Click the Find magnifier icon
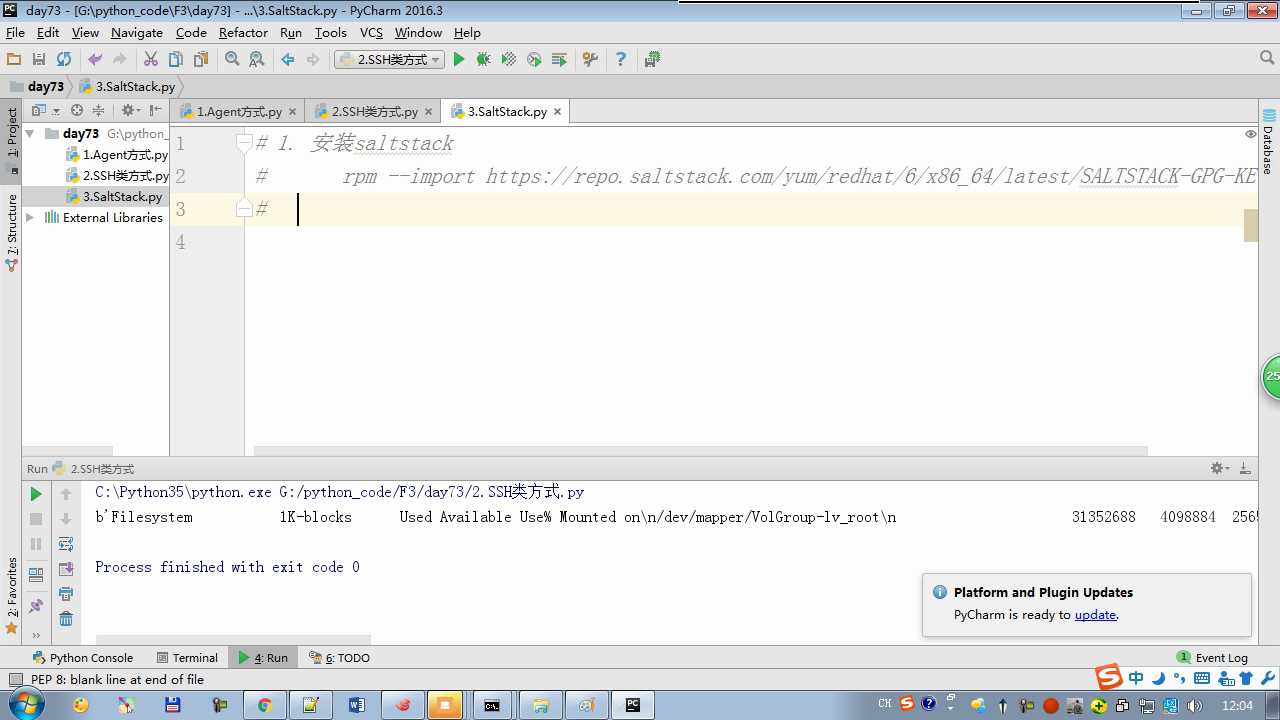This screenshot has height=720, width=1280. pyautogui.click(x=232, y=60)
